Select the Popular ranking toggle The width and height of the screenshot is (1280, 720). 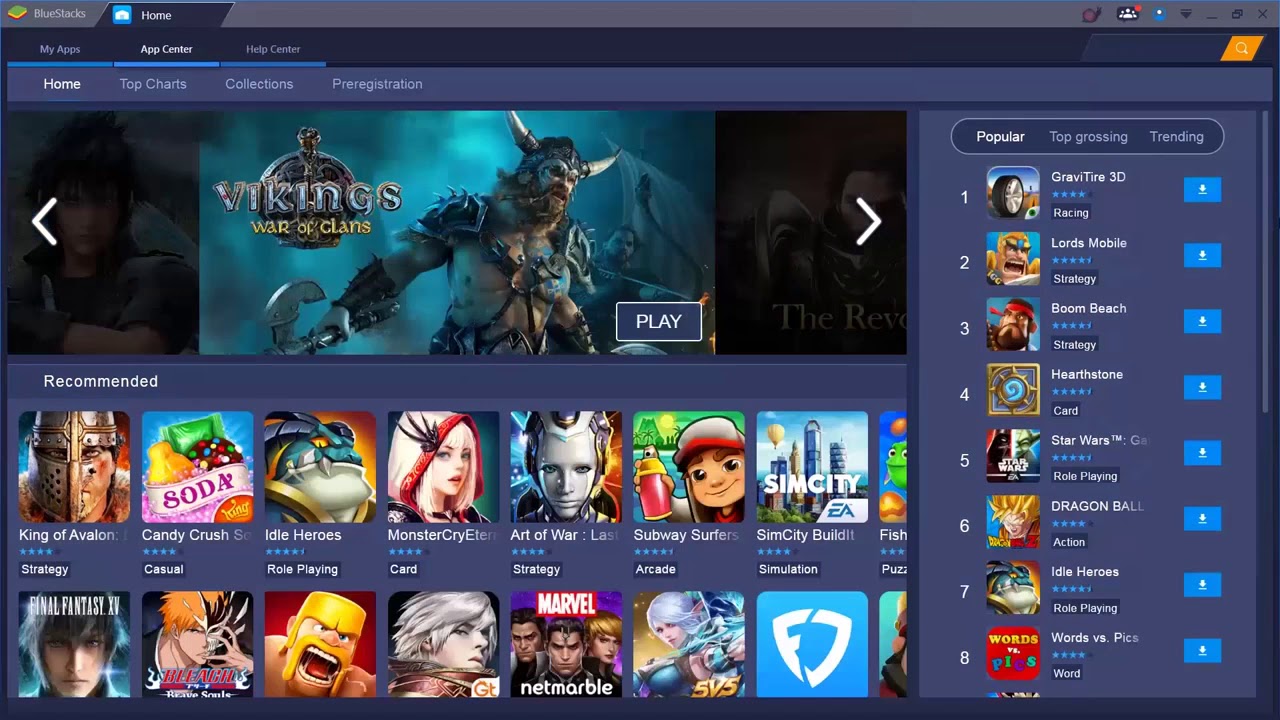coord(1000,137)
